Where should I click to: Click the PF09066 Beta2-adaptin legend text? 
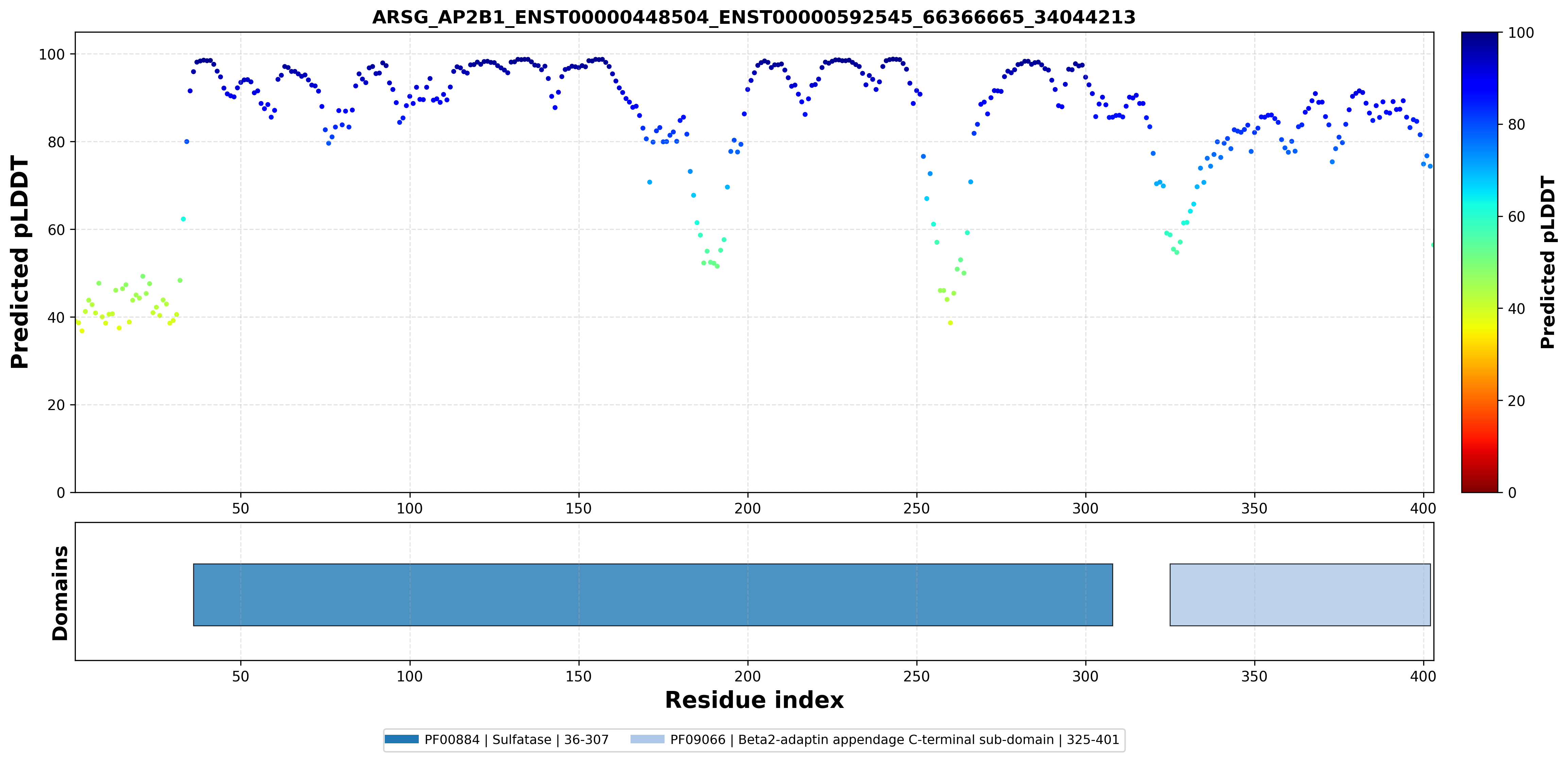tap(894, 740)
